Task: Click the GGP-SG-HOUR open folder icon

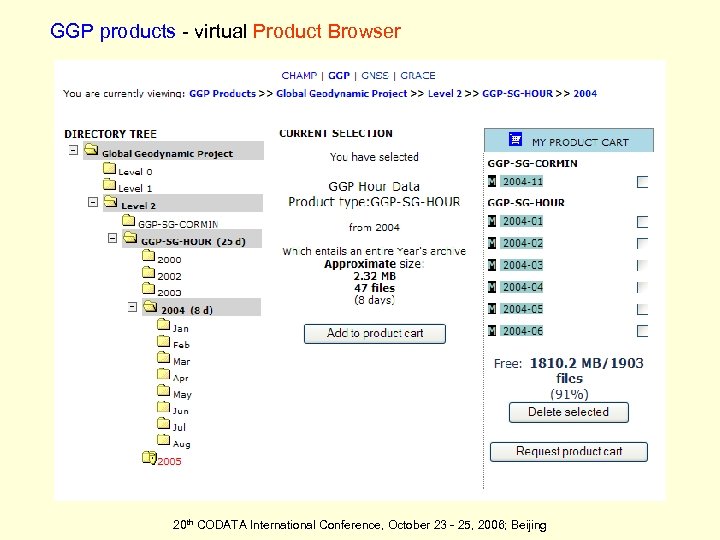Action: tap(130, 237)
